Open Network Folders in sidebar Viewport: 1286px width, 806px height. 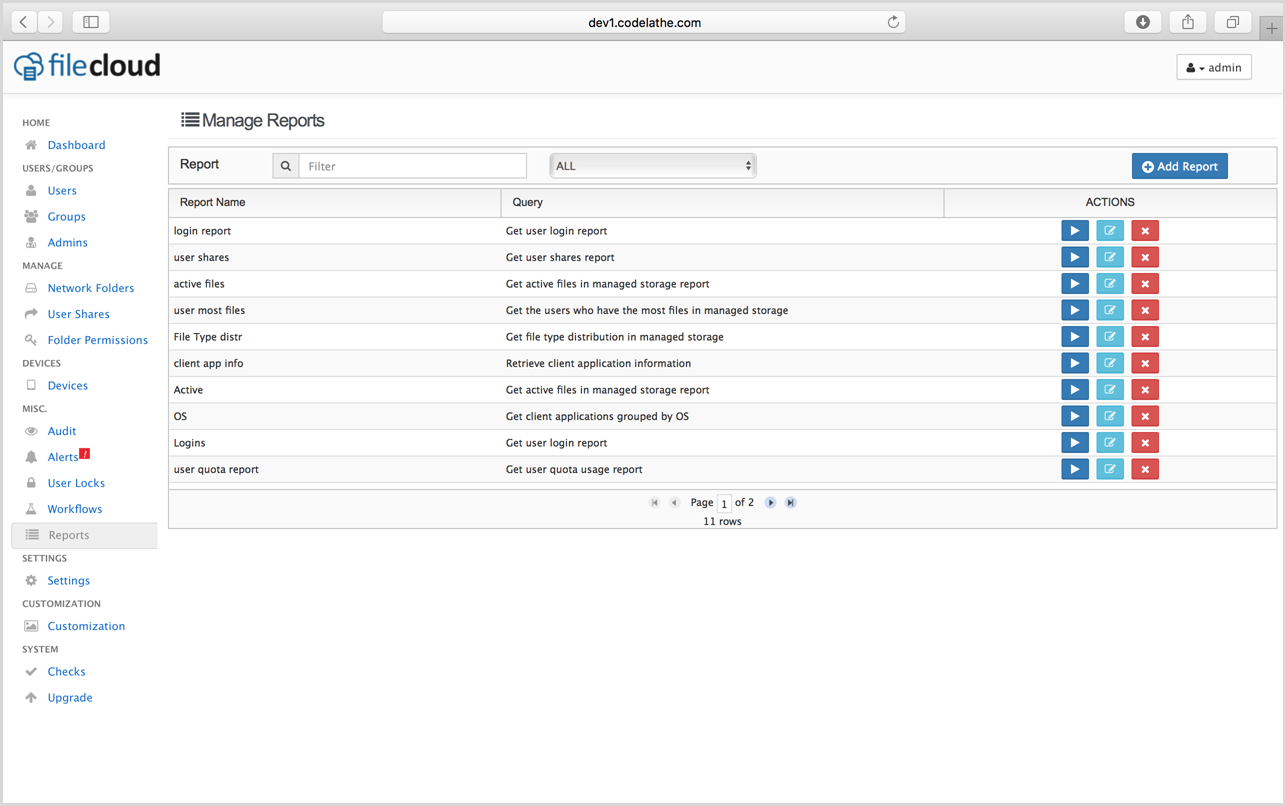tap(91, 288)
